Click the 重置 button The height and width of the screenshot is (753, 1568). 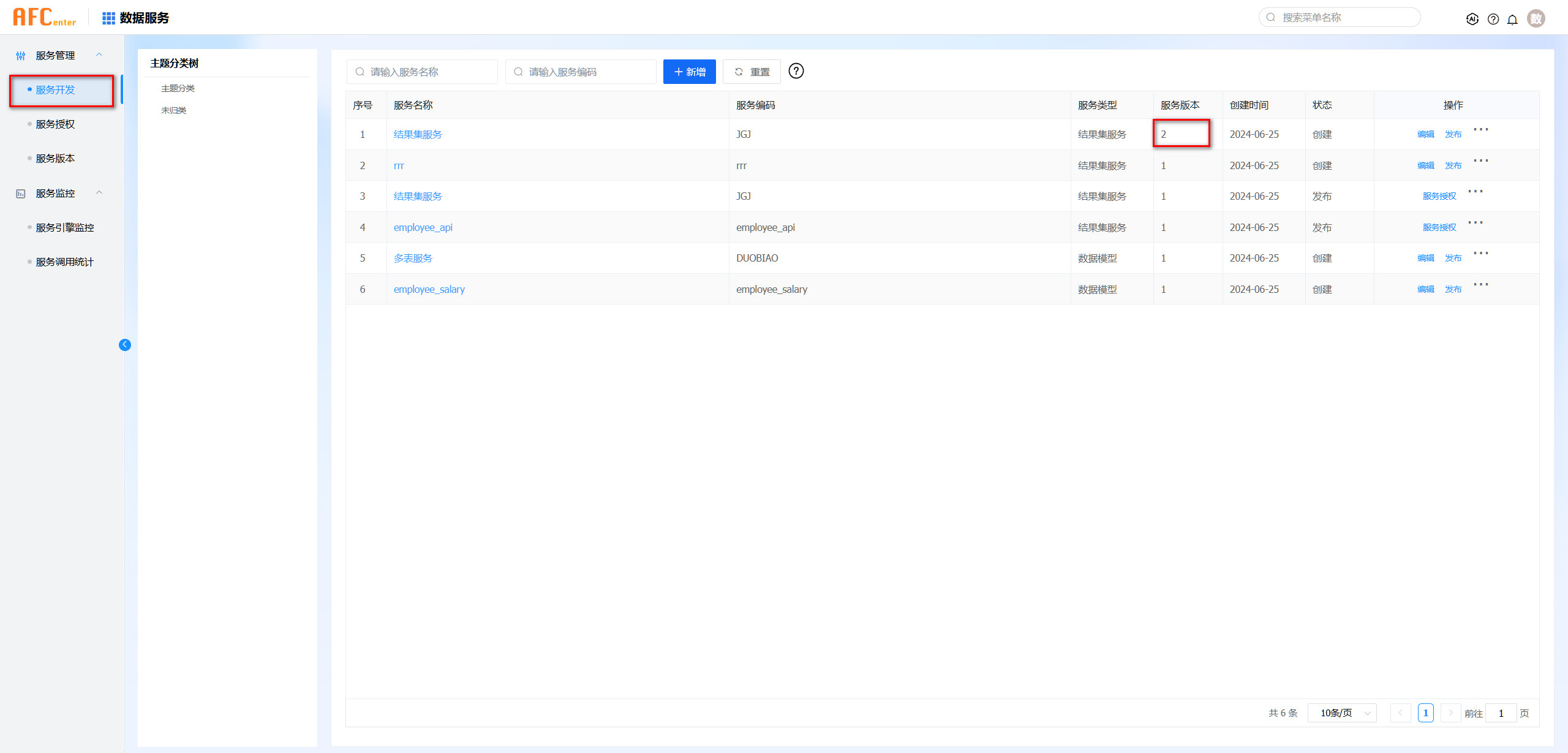click(752, 72)
